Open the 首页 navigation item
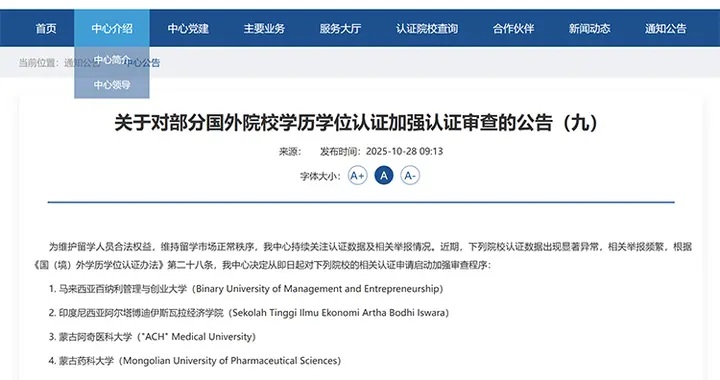This screenshot has height=380, width=720. 46,28
